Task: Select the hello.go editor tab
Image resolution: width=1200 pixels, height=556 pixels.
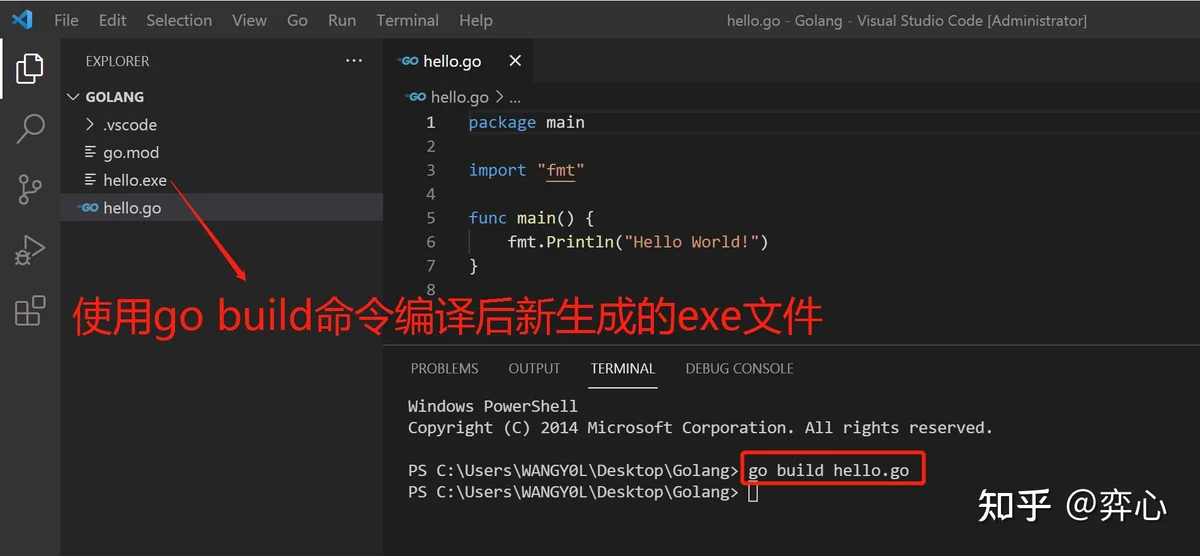Action: click(x=459, y=61)
